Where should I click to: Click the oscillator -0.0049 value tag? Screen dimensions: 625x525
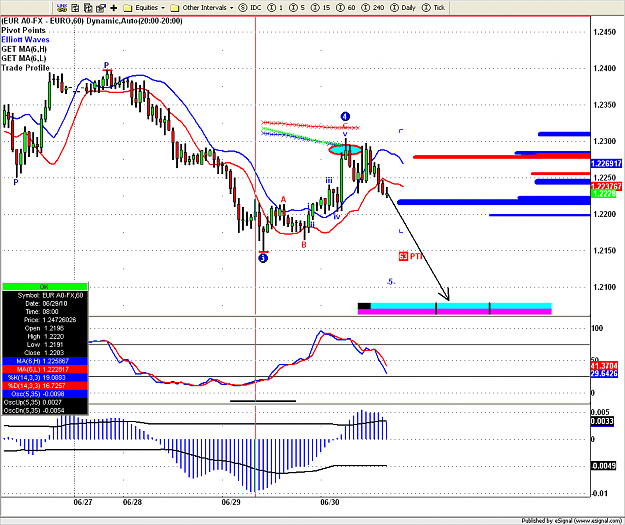[x=603, y=466]
